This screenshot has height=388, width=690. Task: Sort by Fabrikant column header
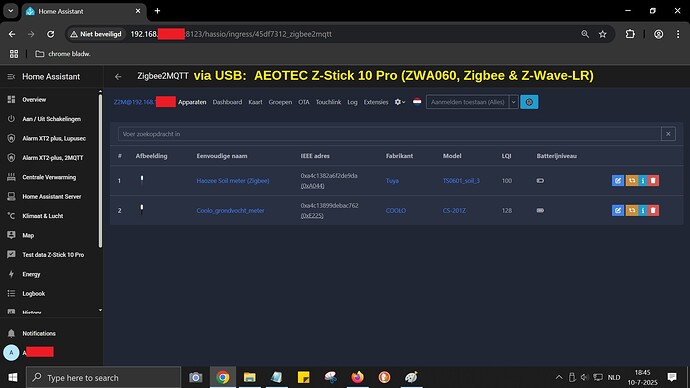399,156
